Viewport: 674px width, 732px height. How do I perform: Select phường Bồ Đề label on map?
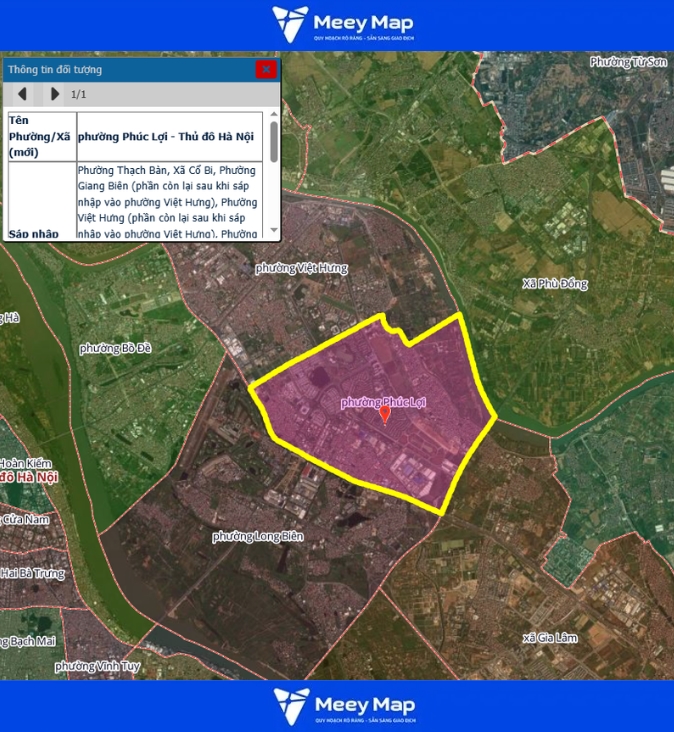115,348
